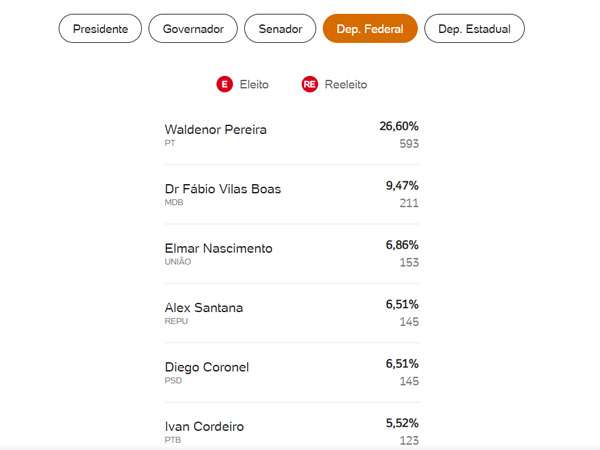Click the active Dep. Federal tab
600x450 pixels.
(370, 29)
